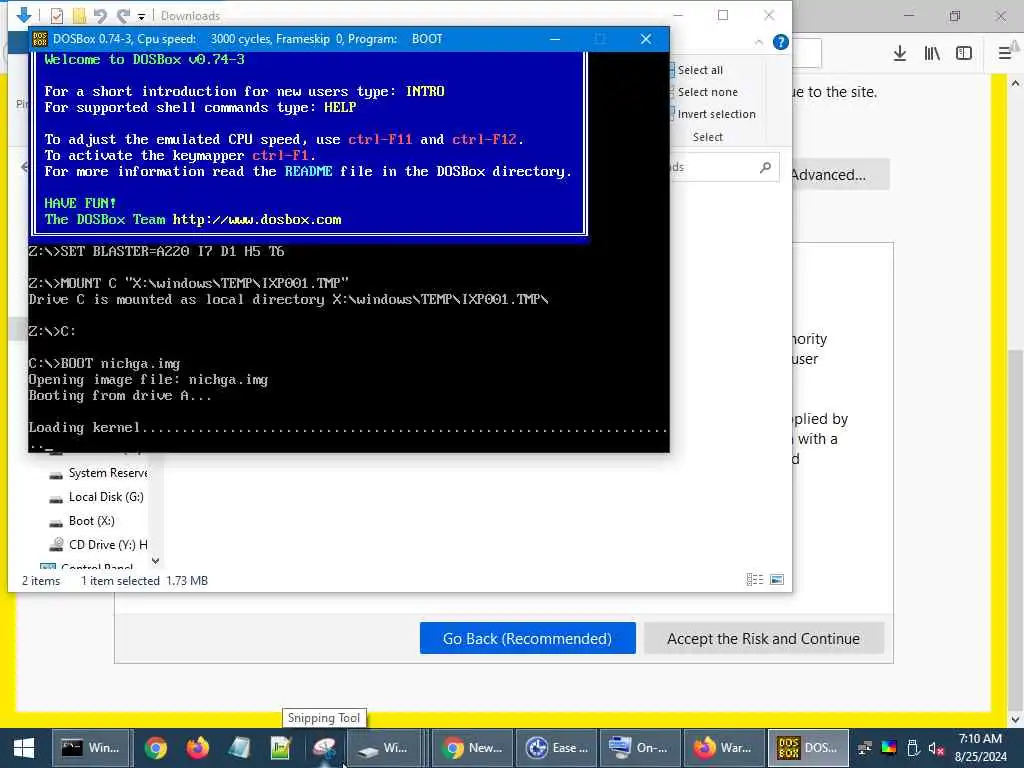Maximize the Downloads Explorer window
The width and height of the screenshot is (1024, 768).
(723, 15)
